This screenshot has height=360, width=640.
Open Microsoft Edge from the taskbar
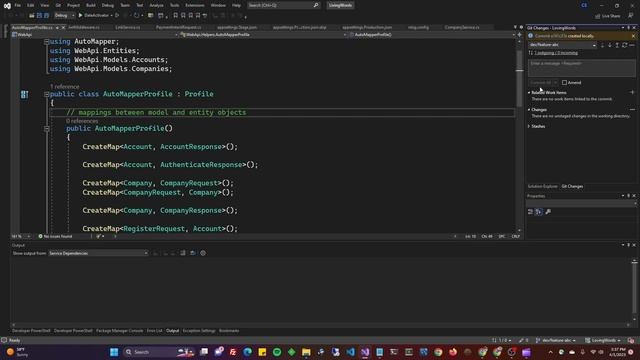tap(247, 352)
